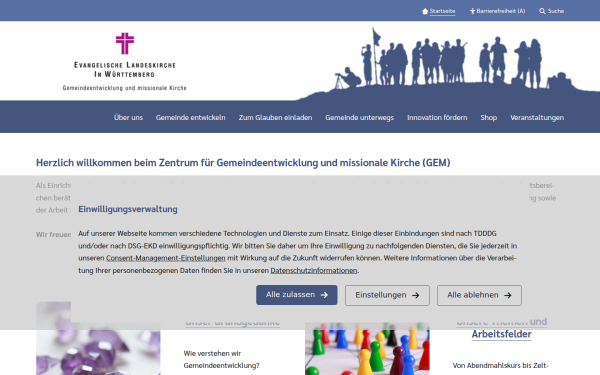Click the purple cross church logo

125,43
